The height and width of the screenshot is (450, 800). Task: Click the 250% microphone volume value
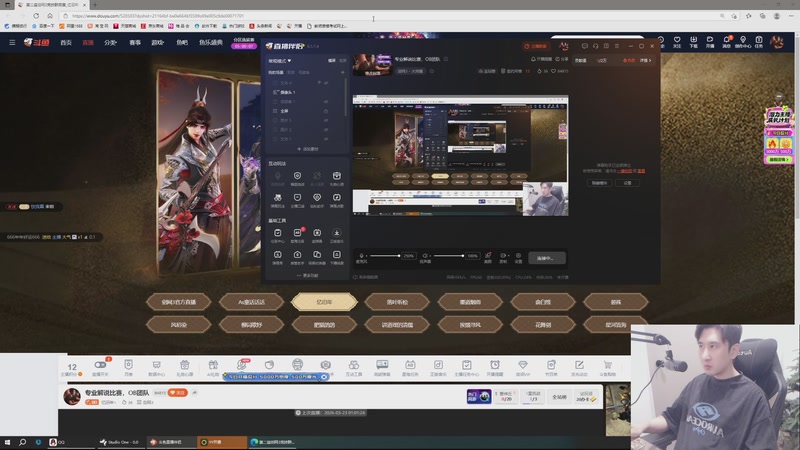pyautogui.click(x=409, y=256)
